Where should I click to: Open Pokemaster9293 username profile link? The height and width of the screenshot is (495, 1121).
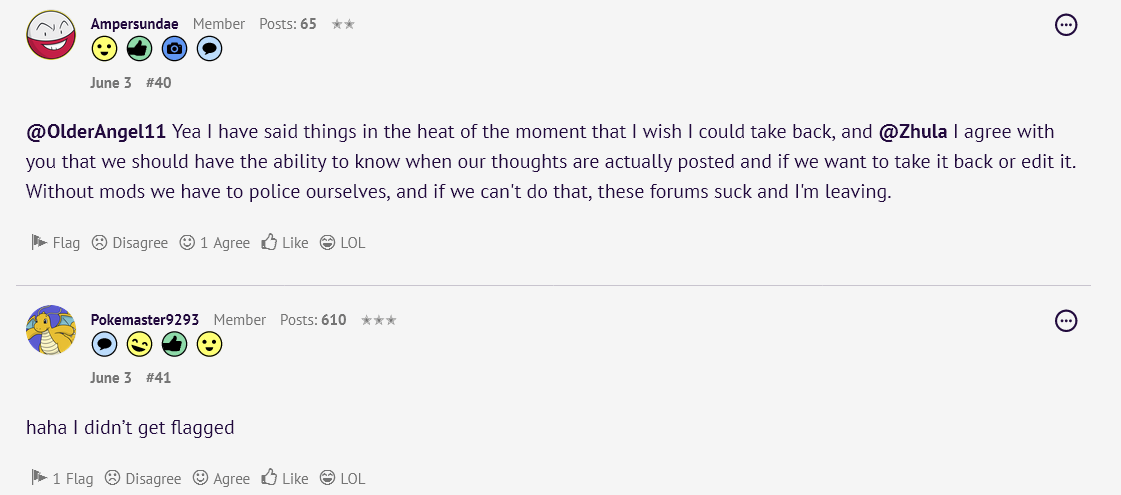tap(145, 320)
